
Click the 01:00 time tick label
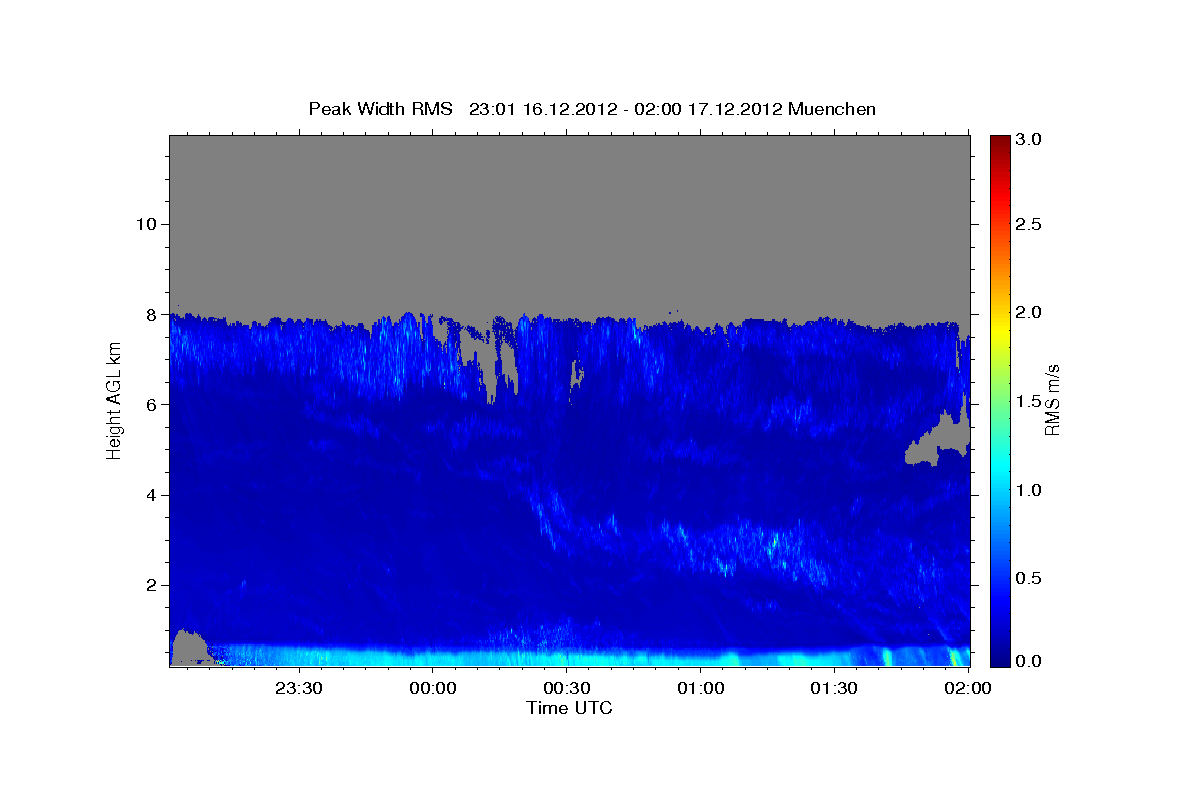pyautogui.click(x=701, y=688)
